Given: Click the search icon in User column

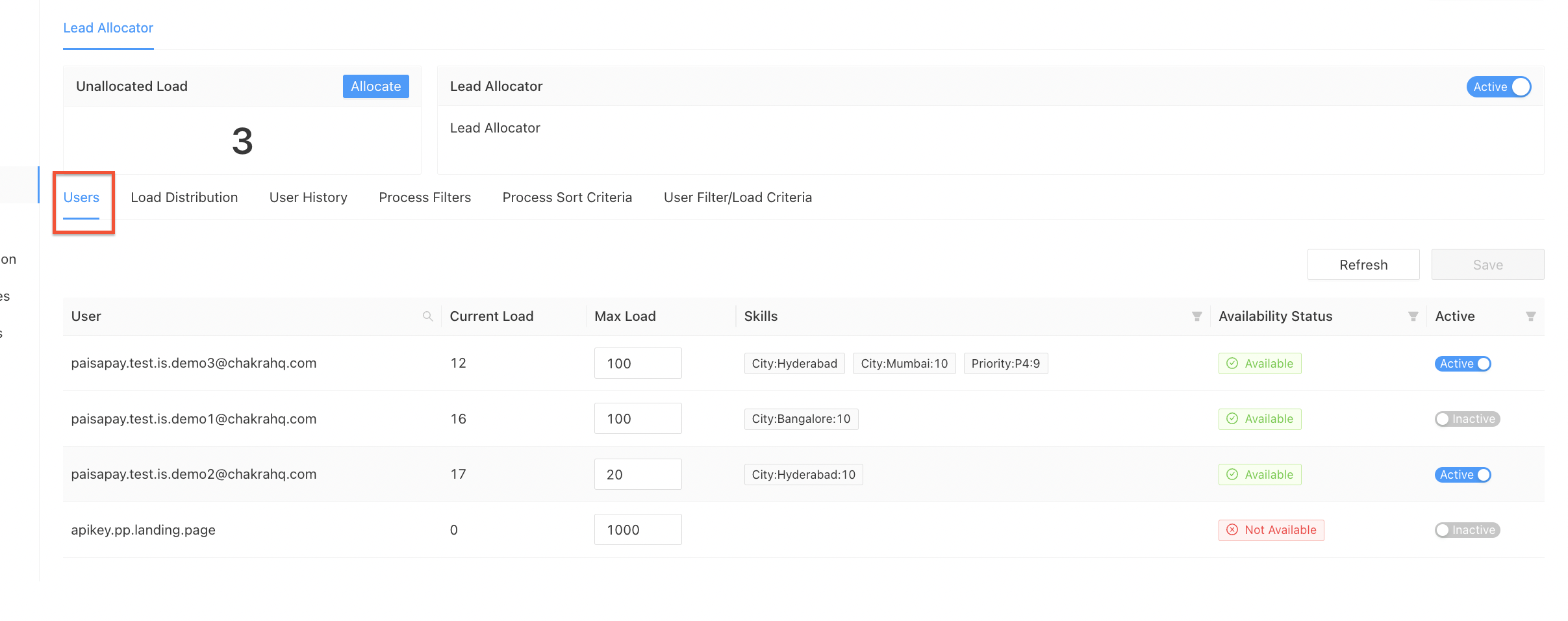Looking at the screenshot, I should (x=428, y=316).
